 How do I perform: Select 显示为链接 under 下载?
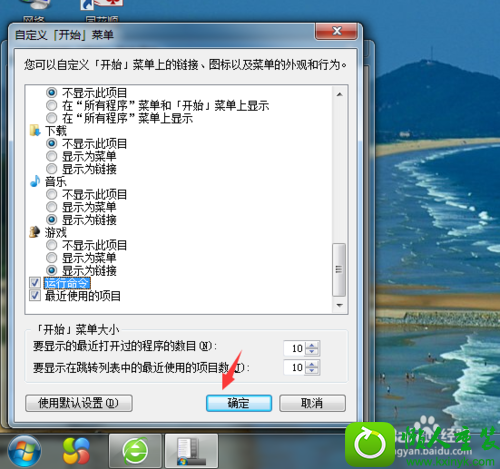pyautogui.click(x=51, y=169)
